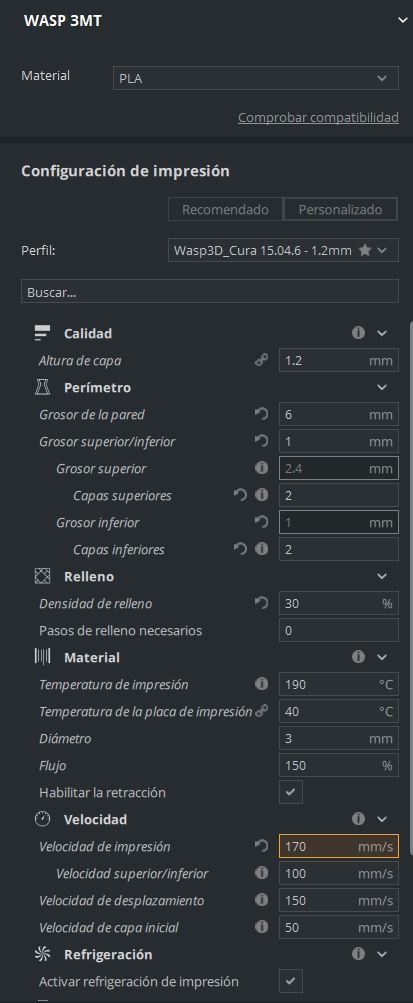Collapse the Velocidad section
The width and height of the screenshot is (413, 1003).
click(382, 819)
